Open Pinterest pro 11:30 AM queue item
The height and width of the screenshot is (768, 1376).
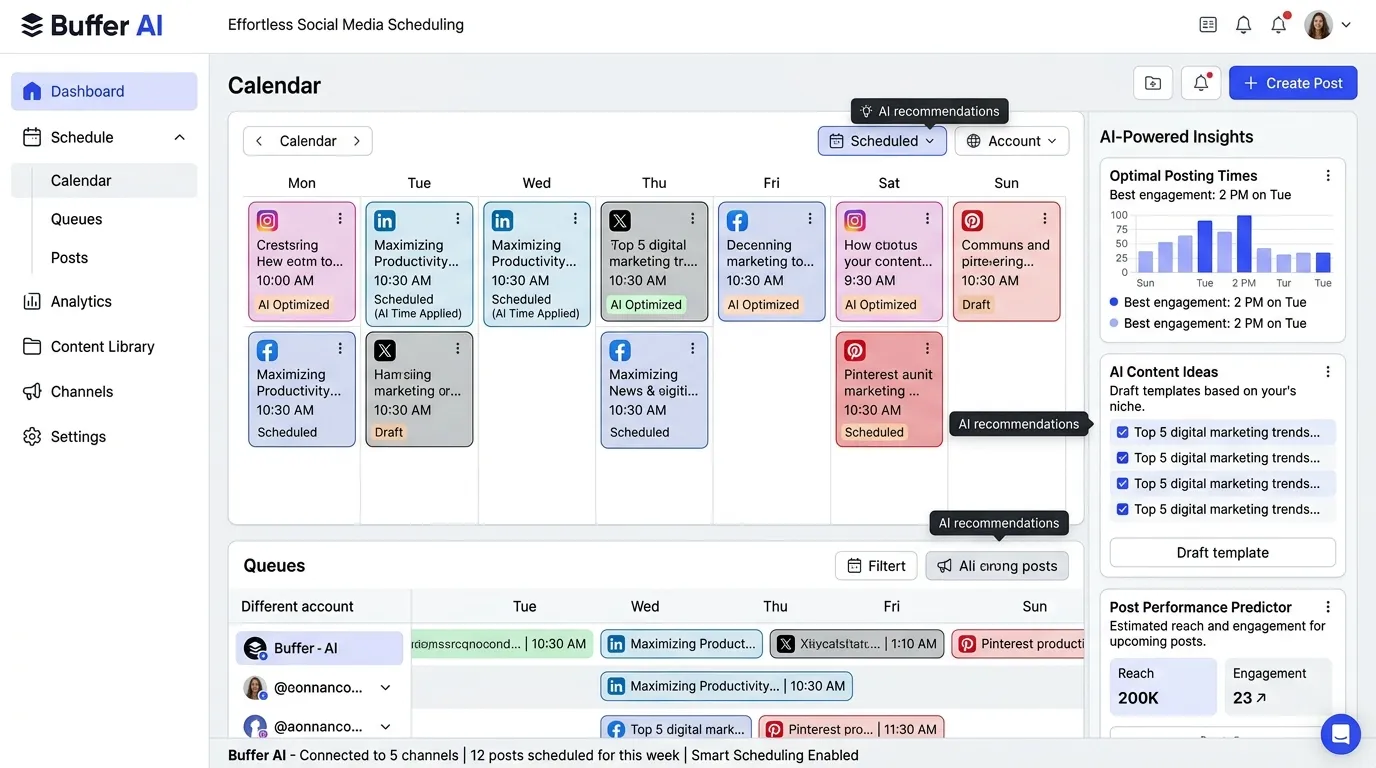coord(851,729)
